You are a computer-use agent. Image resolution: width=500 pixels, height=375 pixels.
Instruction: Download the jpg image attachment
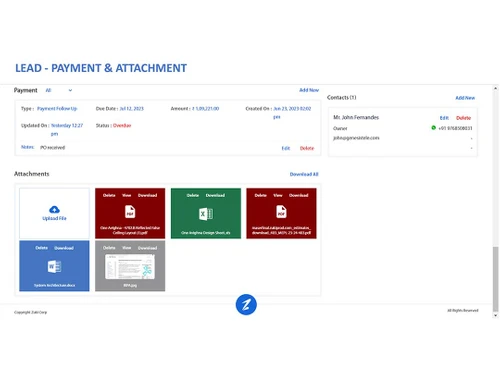coord(147,248)
